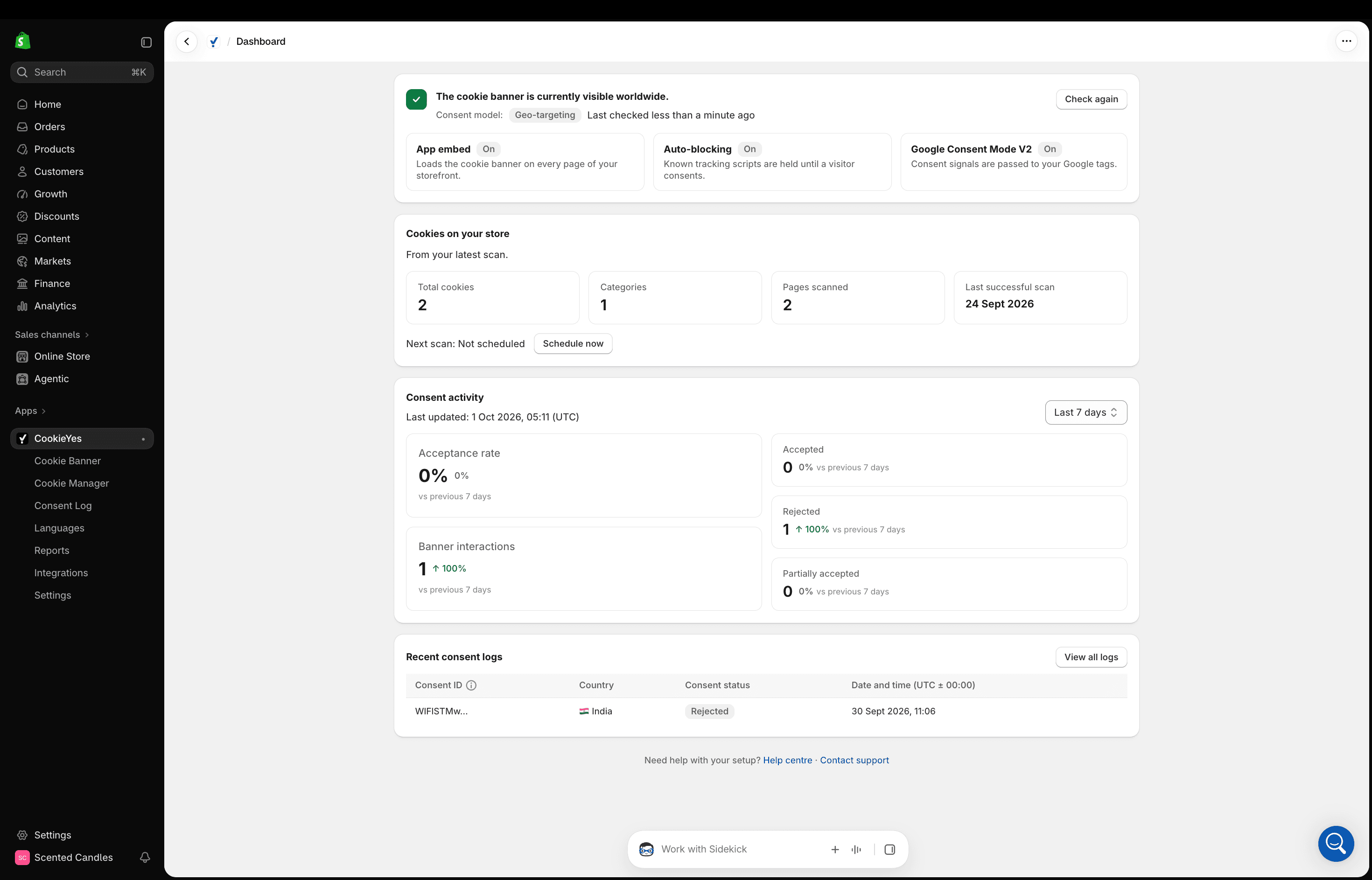The width and height of the screenshot is (1372, 880).
Task: Open Scented Candles store avatar
Action: [x=22, y=857]
